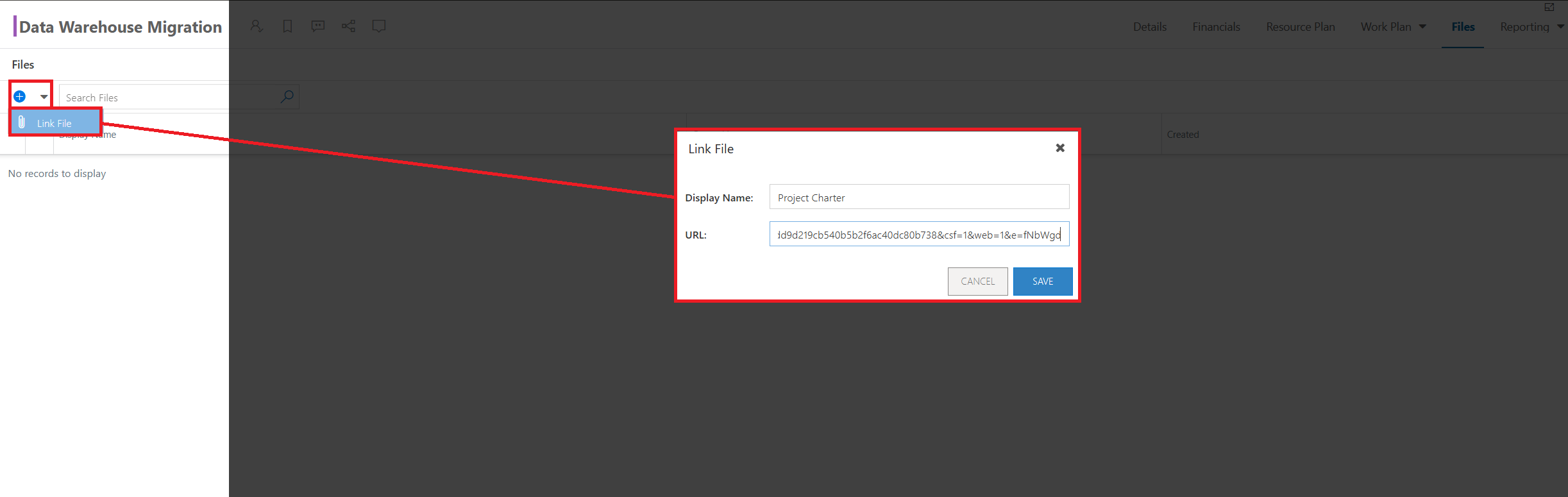1568x497 pixels.
Task: Open the Work Plan tab
Action: pos(1386,27)
